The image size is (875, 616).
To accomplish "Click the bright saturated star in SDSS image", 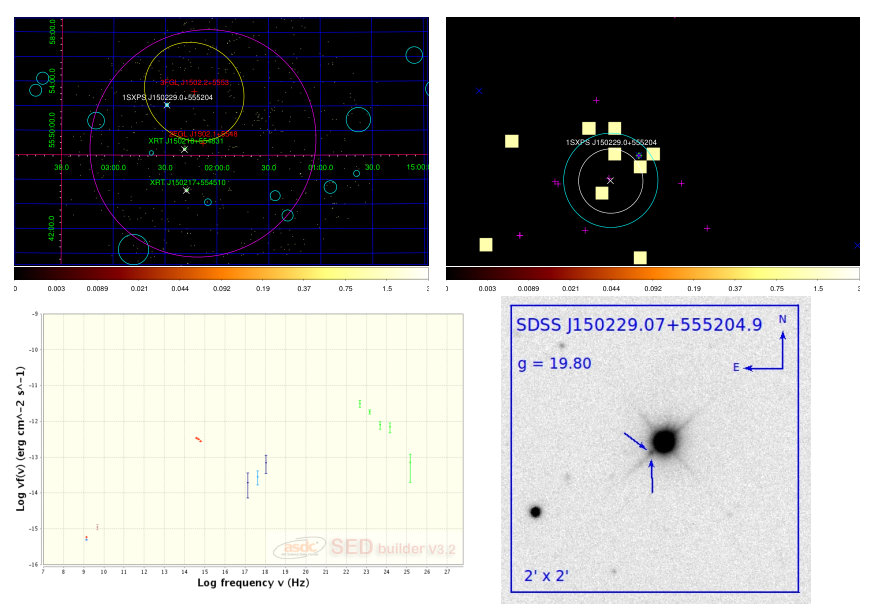I will click(x=664, y=441).
